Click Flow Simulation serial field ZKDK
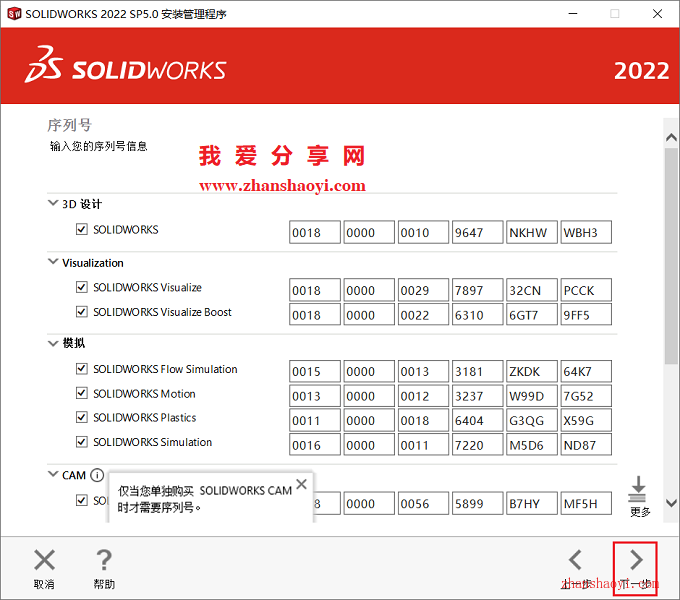The image size is (680, 600). [x=532, y=371]
